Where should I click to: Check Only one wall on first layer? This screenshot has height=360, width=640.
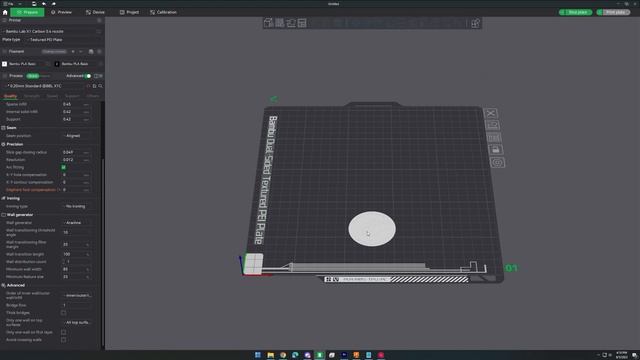(x=63, y=333)
